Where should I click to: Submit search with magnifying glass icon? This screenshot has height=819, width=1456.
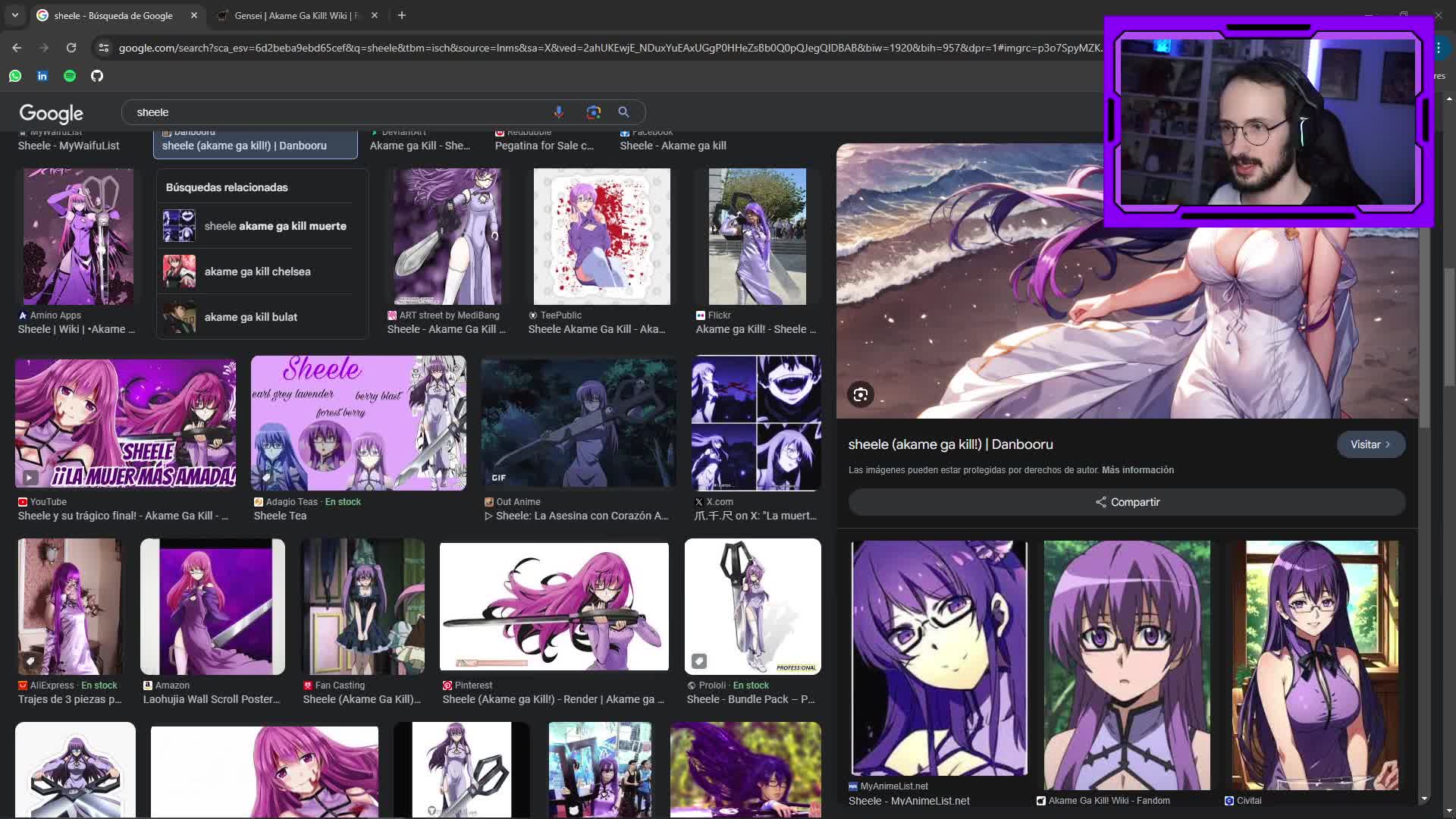click(x=623, y=112)
